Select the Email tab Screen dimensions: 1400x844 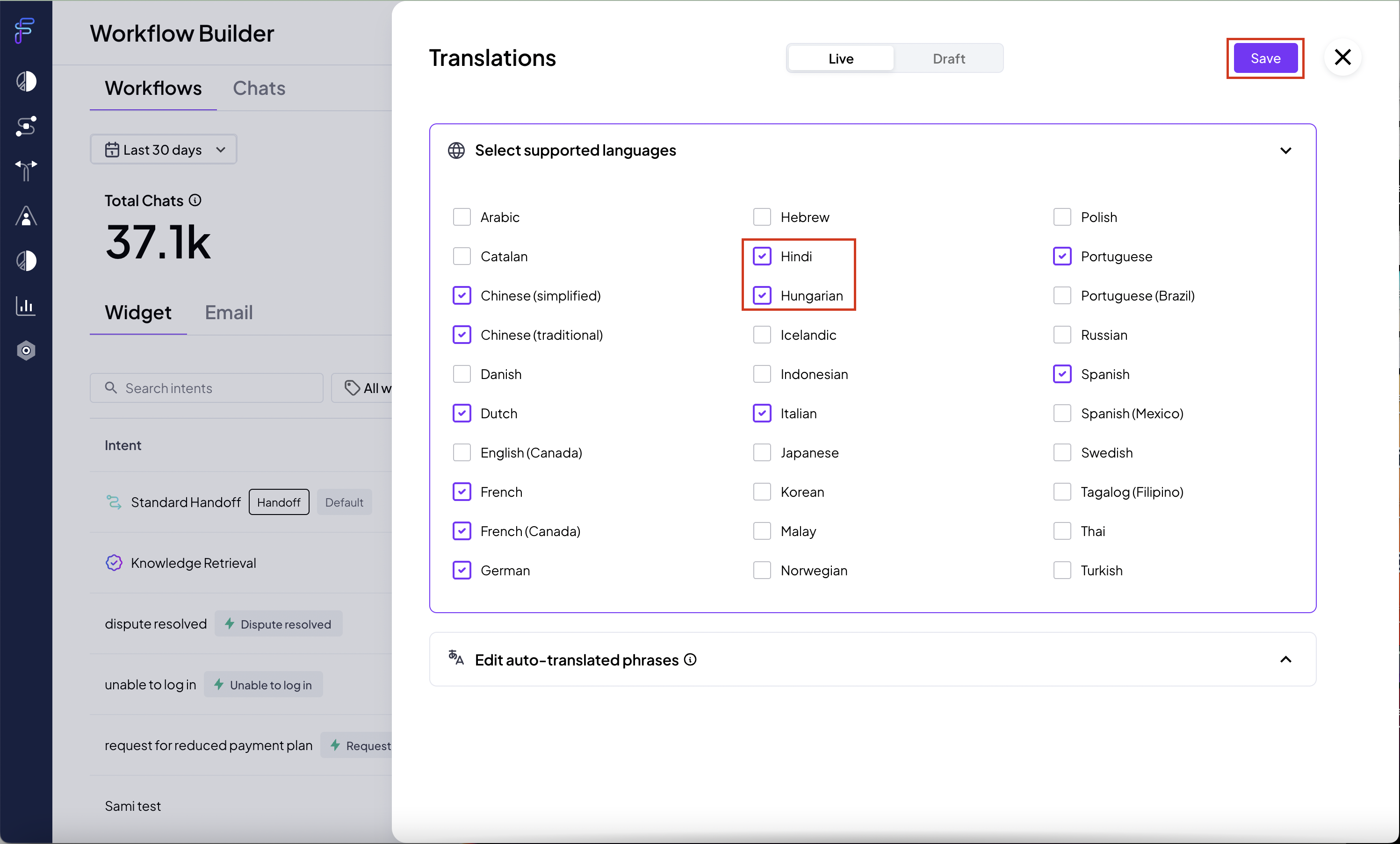(x=228, y=312)
